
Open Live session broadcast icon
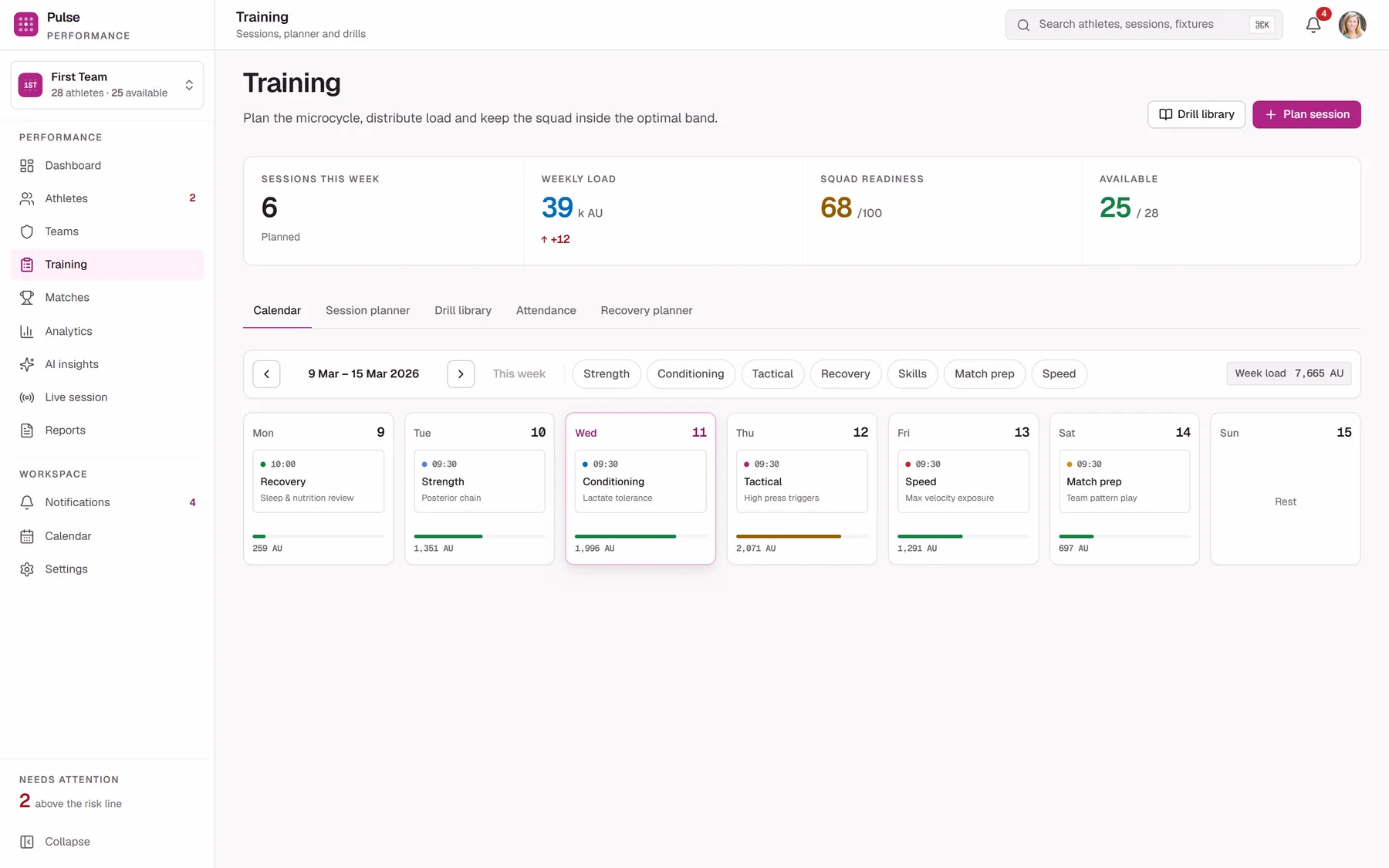coord(27,397)
